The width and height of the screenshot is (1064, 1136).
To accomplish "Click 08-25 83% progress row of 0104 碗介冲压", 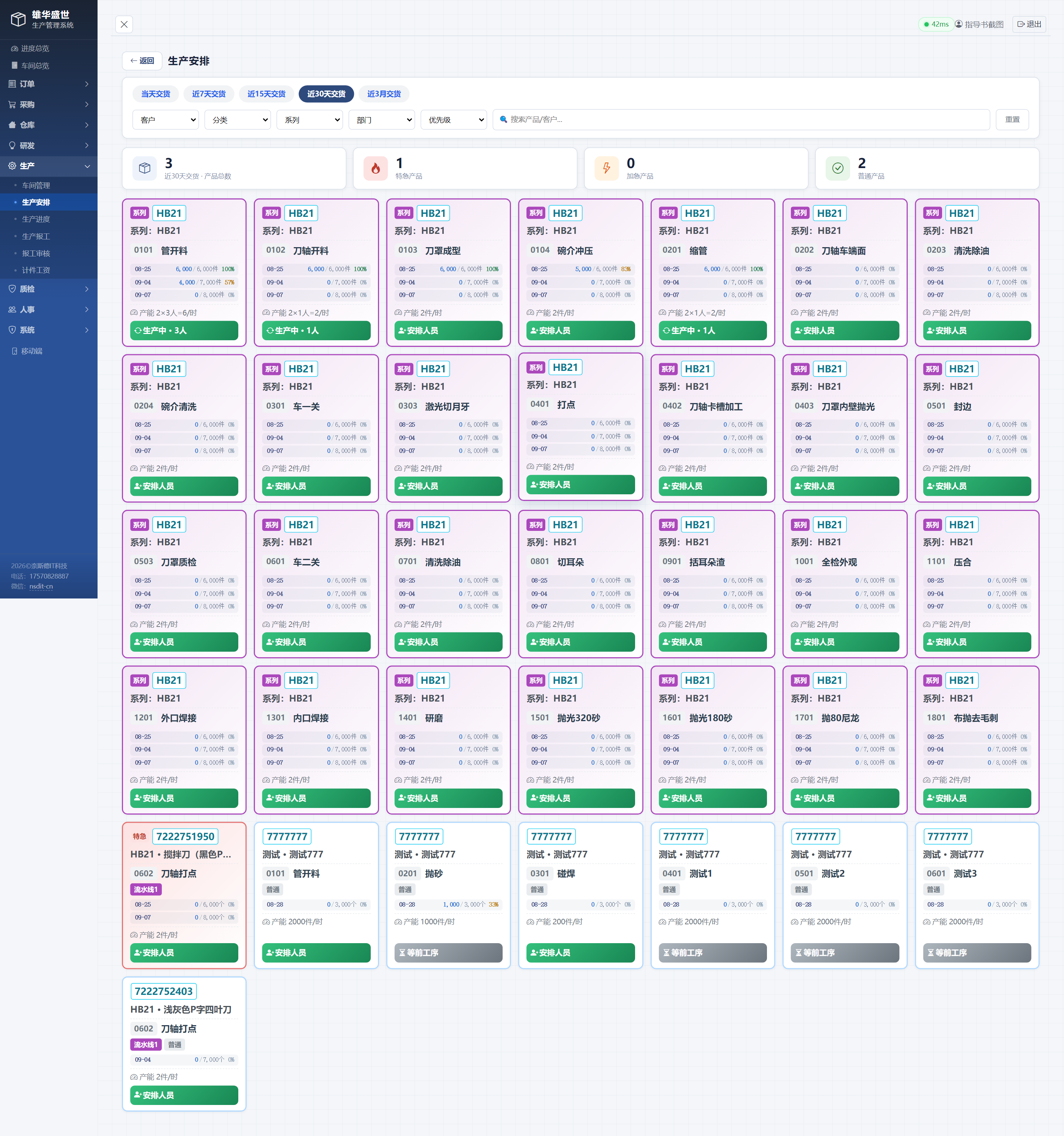I will tap(580, 269).
